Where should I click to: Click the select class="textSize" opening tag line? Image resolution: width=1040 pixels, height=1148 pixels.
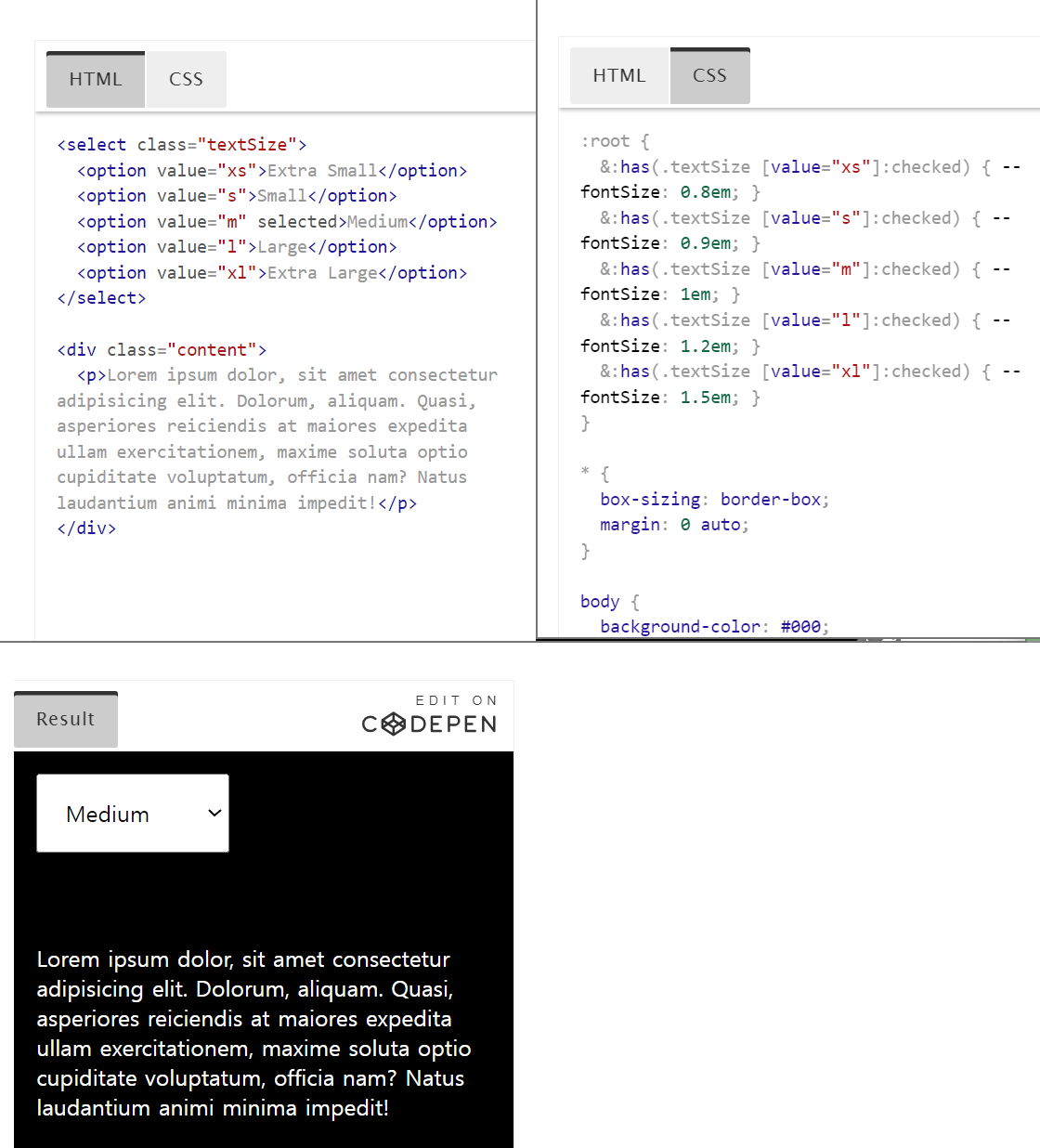click(182, 145)
